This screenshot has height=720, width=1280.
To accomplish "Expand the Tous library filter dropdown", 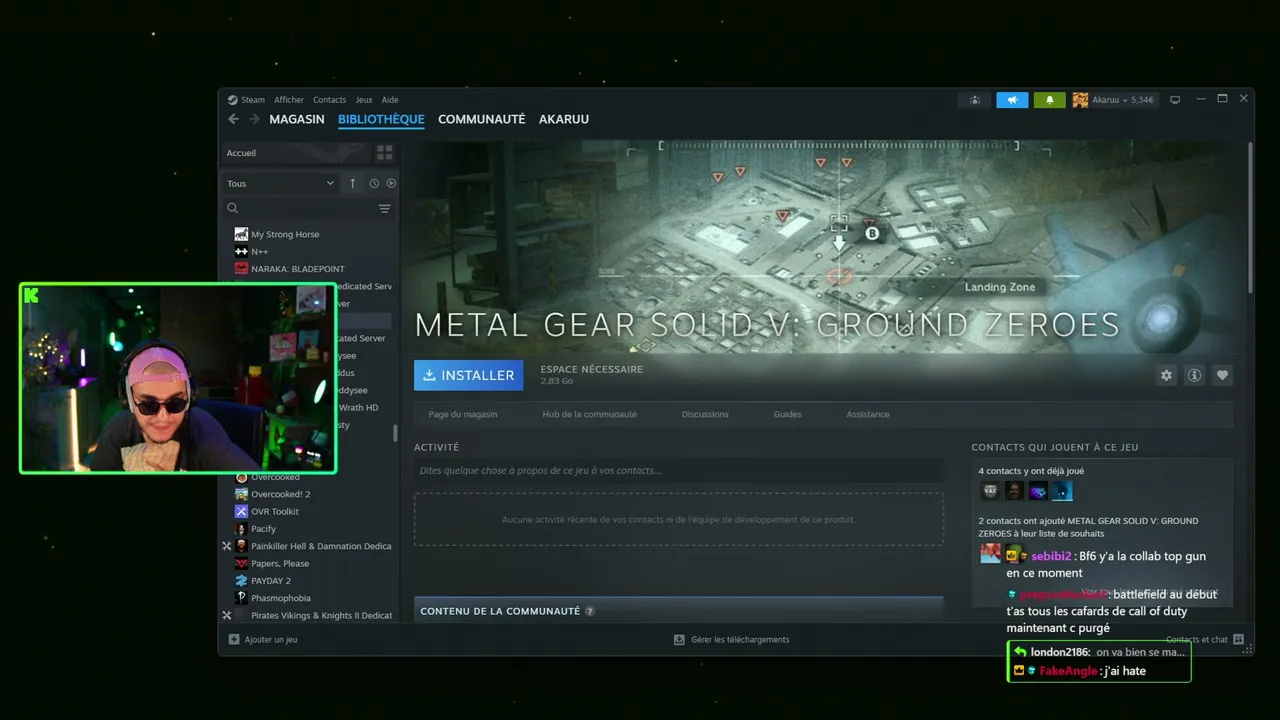I will (280, 183).
